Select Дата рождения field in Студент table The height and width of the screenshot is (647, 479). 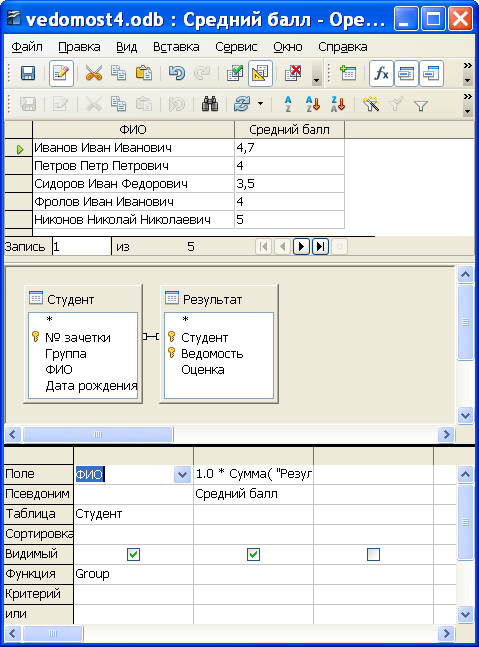[91, 386]
